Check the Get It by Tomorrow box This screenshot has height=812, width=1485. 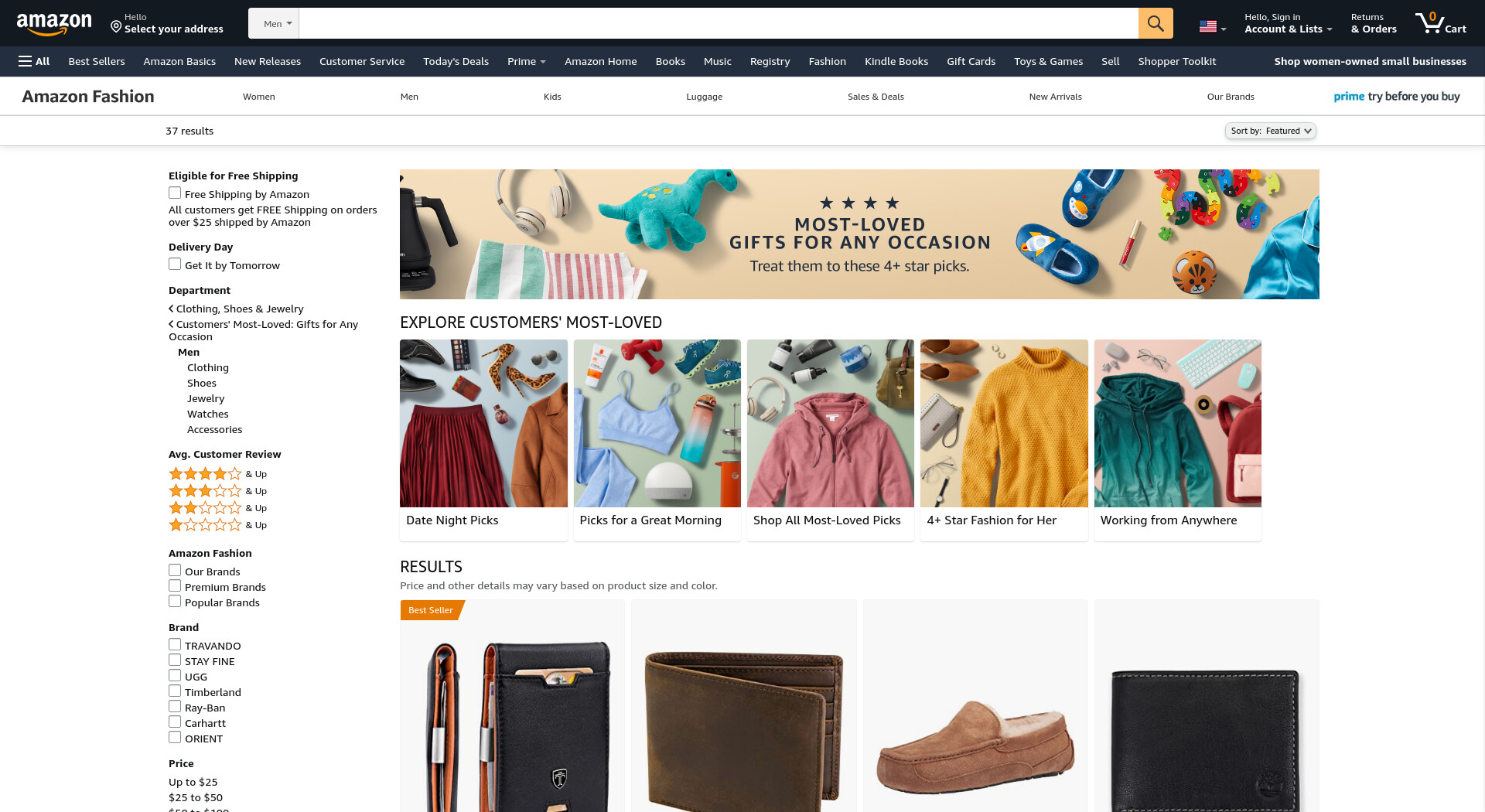pos(175,264)
